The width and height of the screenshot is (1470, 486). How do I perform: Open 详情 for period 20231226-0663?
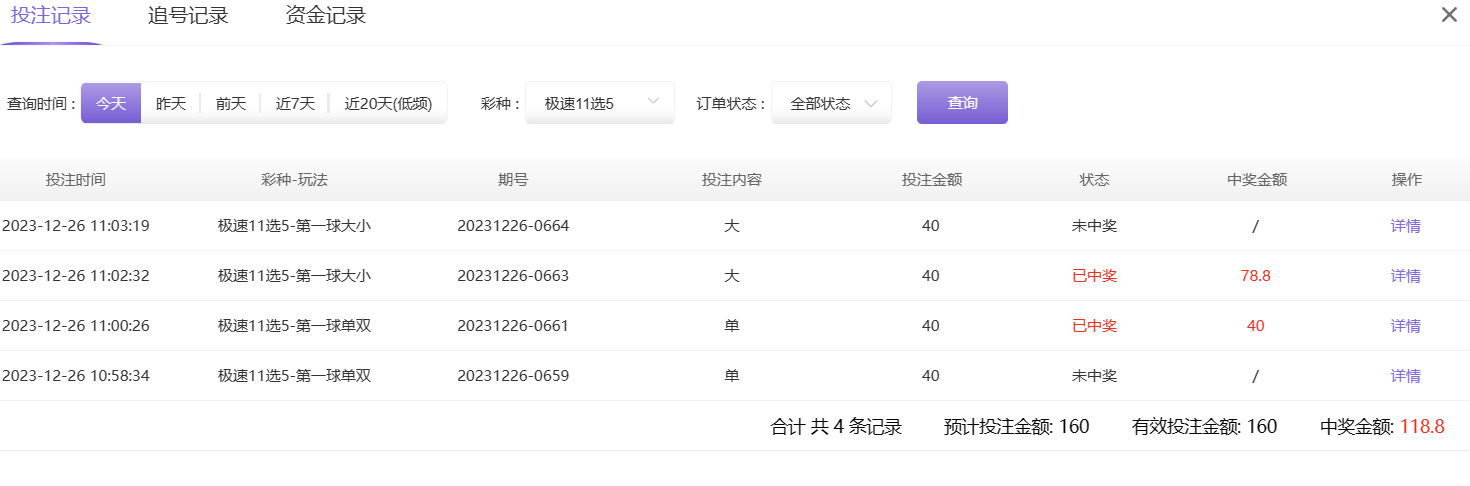[1405, 276]
